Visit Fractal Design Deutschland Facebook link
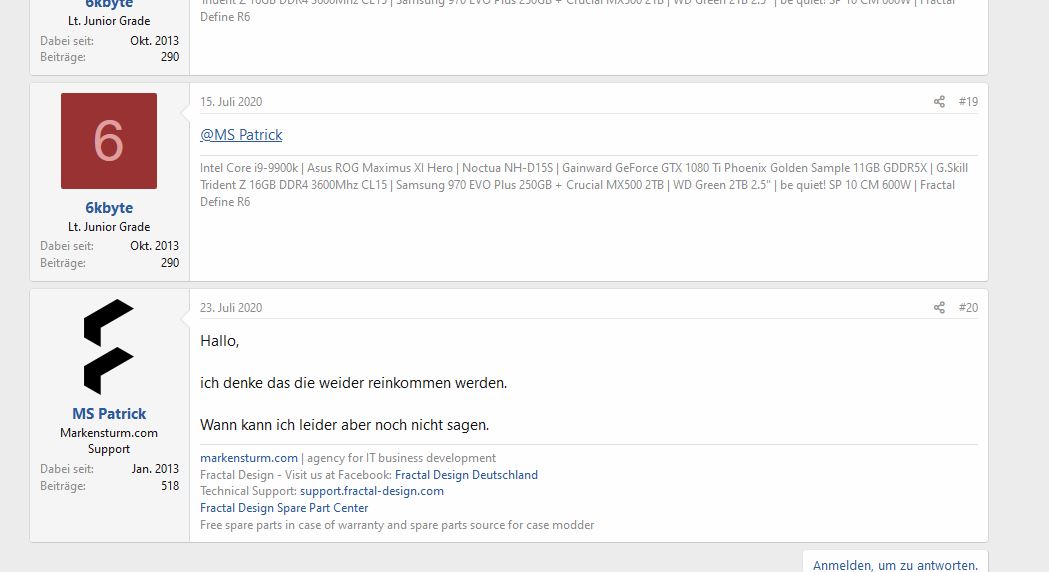Screen dimensions: 1049x572 pos(466,475)
